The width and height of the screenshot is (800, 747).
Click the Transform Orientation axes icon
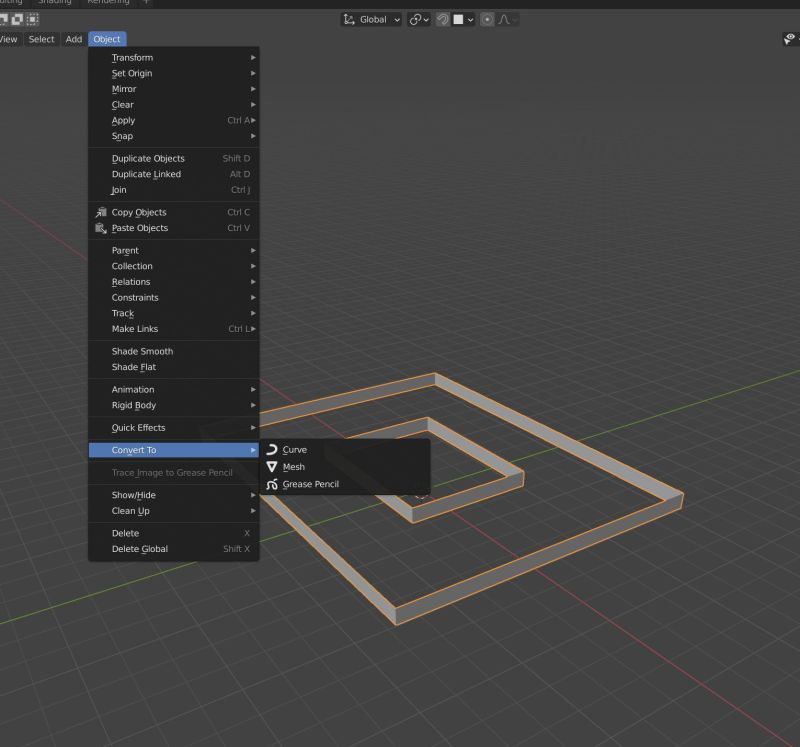(349, 19)
